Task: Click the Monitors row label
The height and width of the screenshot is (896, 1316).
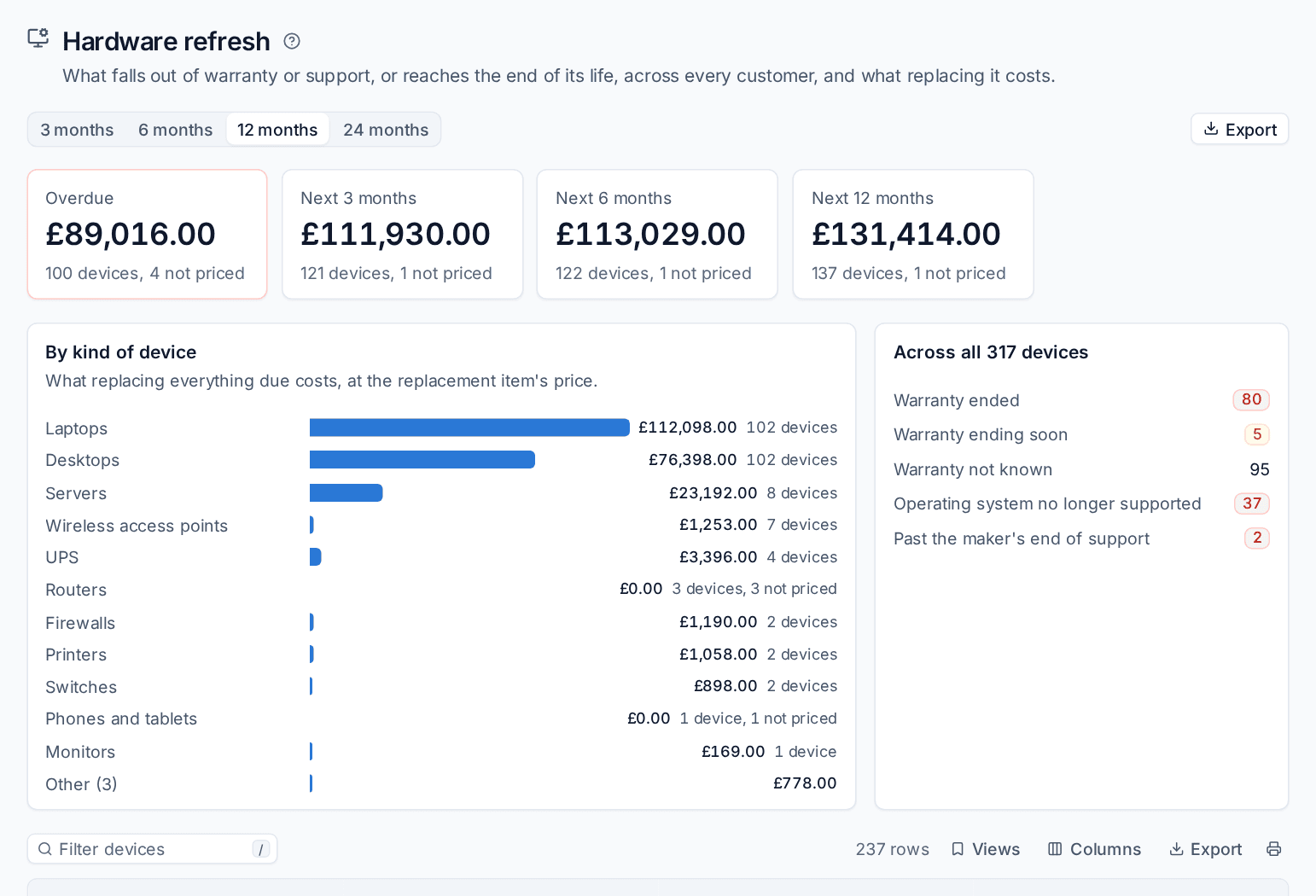Action: point(80,752)
